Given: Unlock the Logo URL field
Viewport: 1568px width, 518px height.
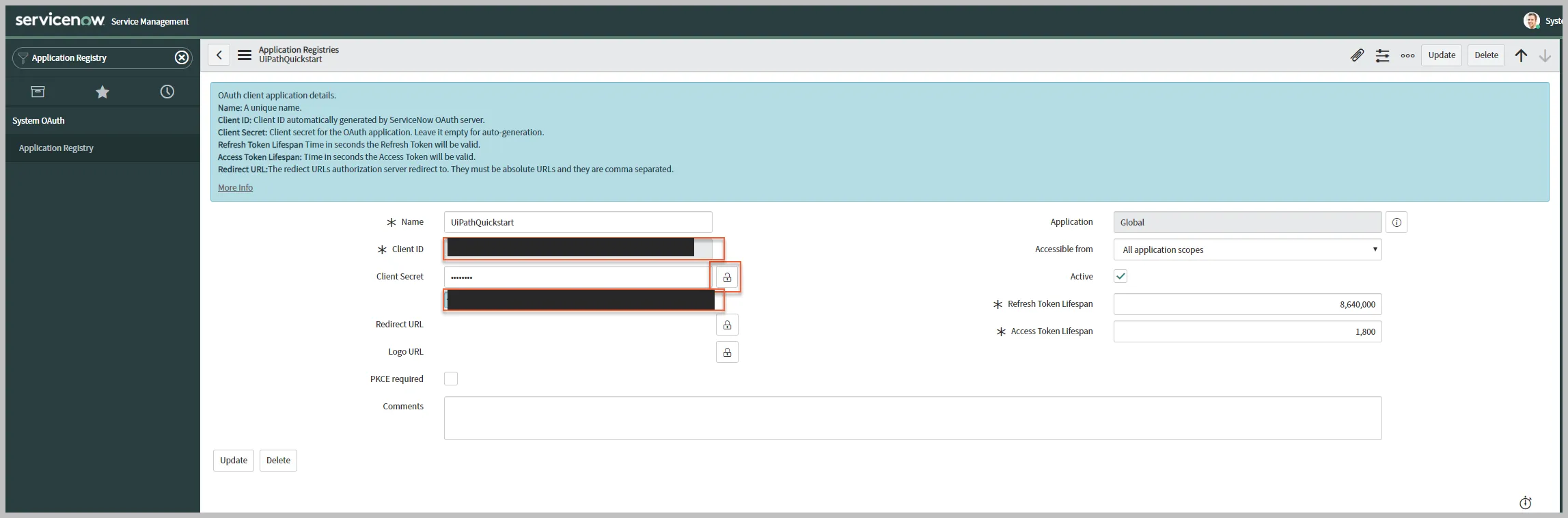Looking at the screenshot, I should (x=727, y=352).
